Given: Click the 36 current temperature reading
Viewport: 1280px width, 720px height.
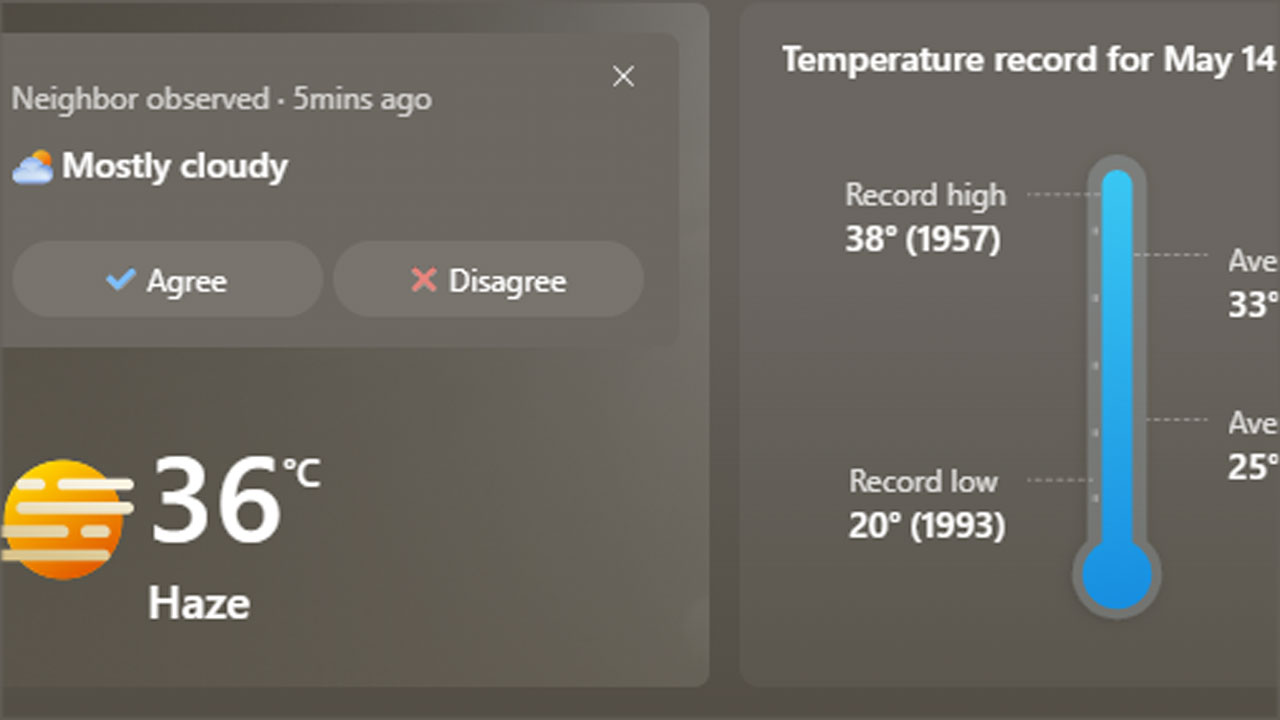Looking at the screenshot, I should click(215, 500).
